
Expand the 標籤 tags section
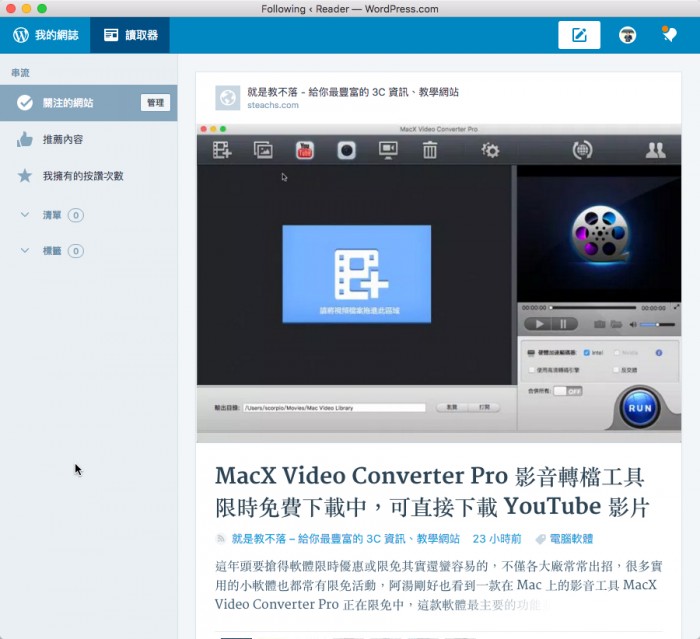tap(51, 251)
